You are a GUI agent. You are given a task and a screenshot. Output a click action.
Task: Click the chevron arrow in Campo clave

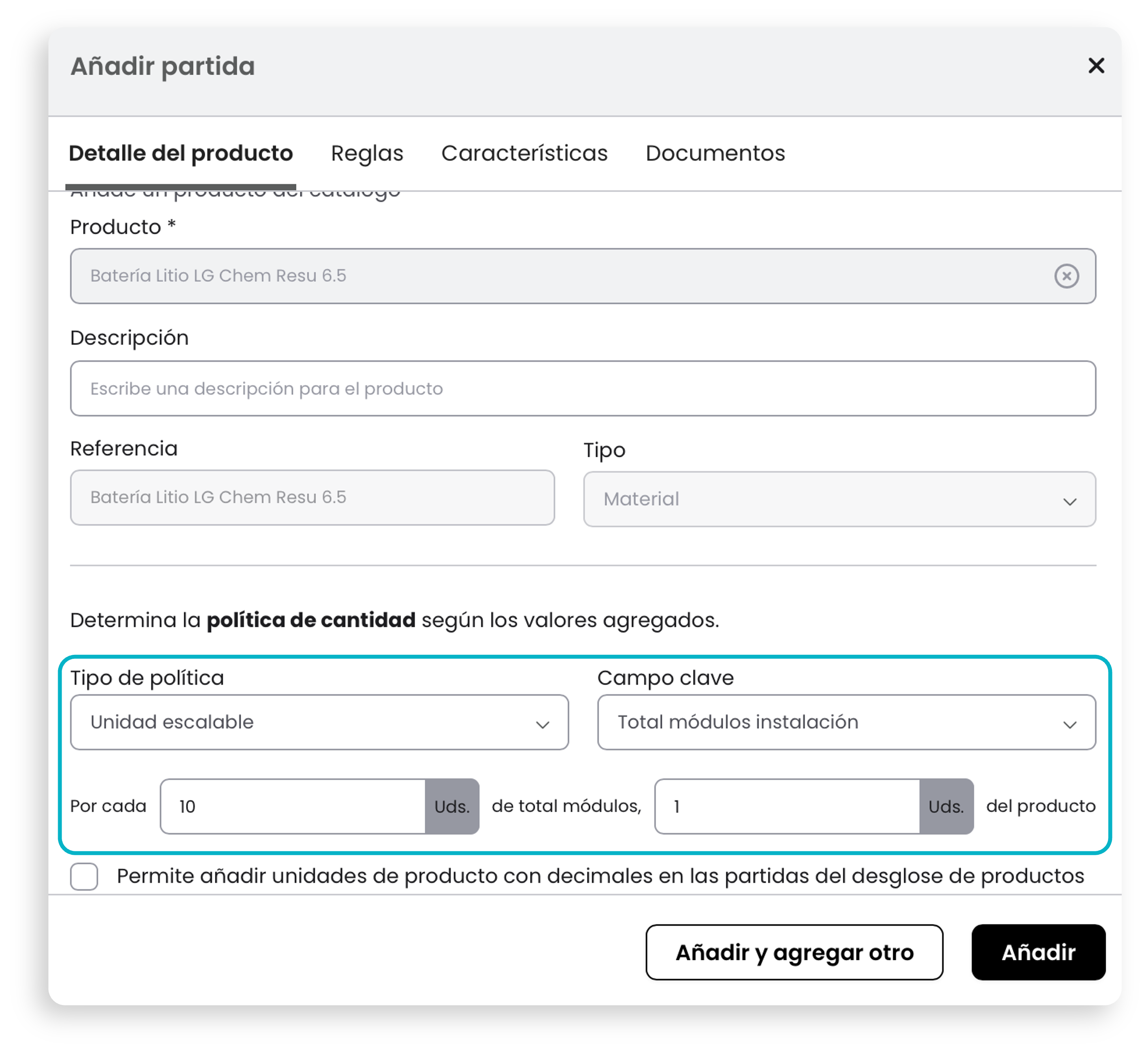coord(1069,724)
